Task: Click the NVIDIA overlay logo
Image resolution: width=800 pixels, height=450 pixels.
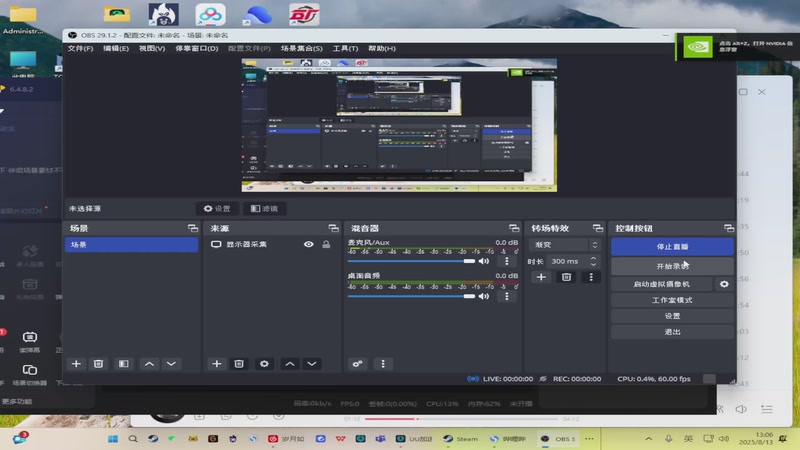Action: tap(698, 47)
